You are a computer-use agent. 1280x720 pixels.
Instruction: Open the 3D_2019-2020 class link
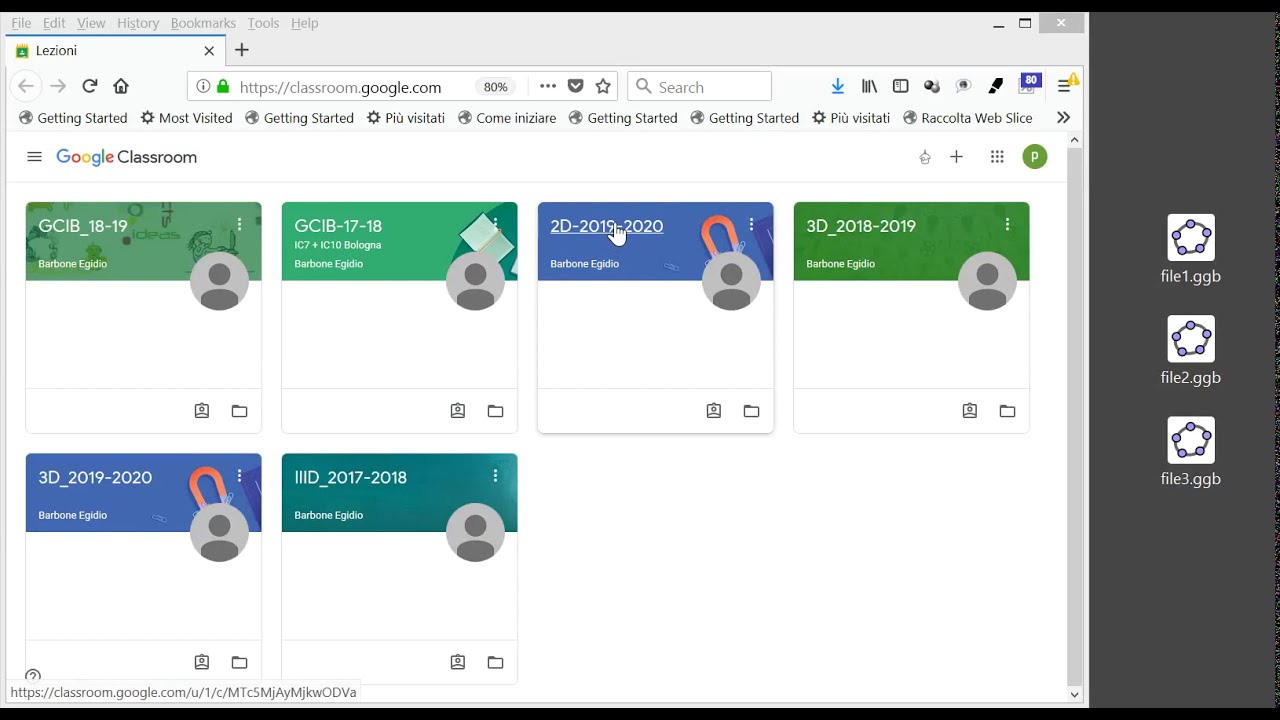click(95, 477)
